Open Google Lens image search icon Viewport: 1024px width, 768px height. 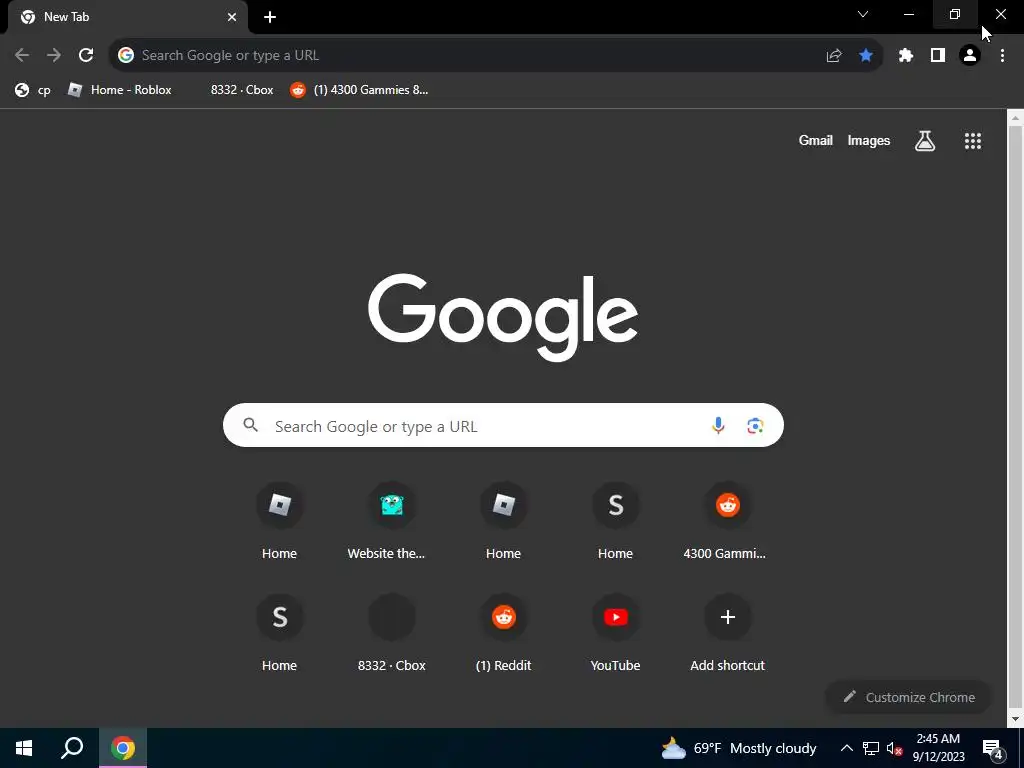tap(755, 426)
